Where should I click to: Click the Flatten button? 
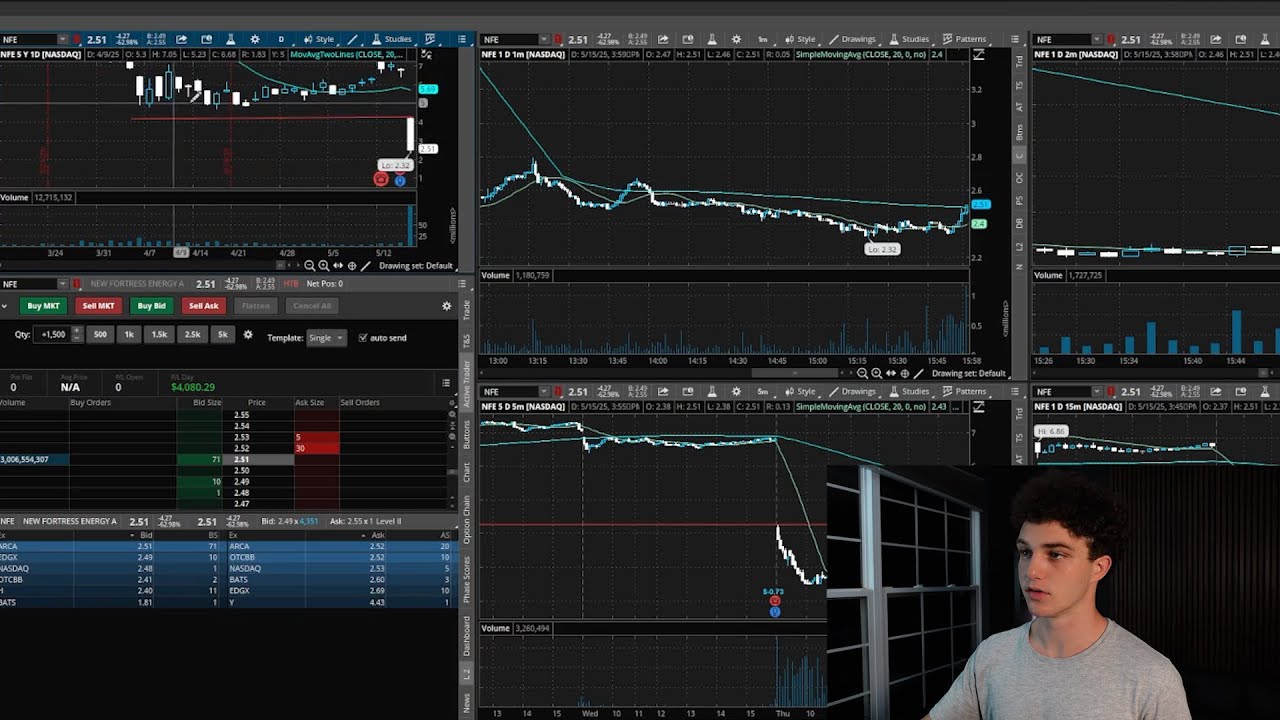coord(256,306)
